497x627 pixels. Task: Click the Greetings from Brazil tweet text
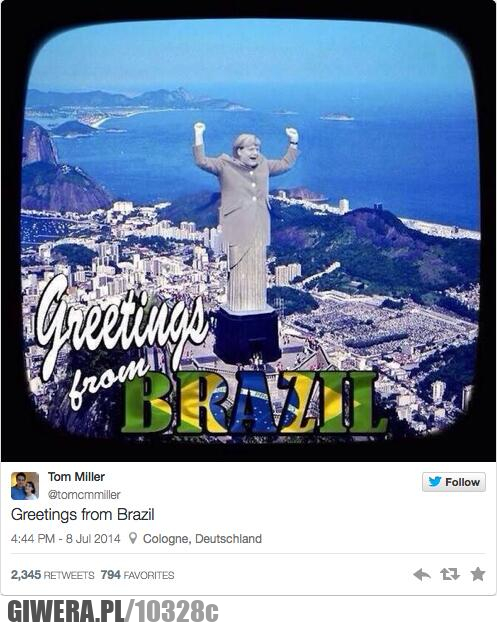click(x=82, y=514)
